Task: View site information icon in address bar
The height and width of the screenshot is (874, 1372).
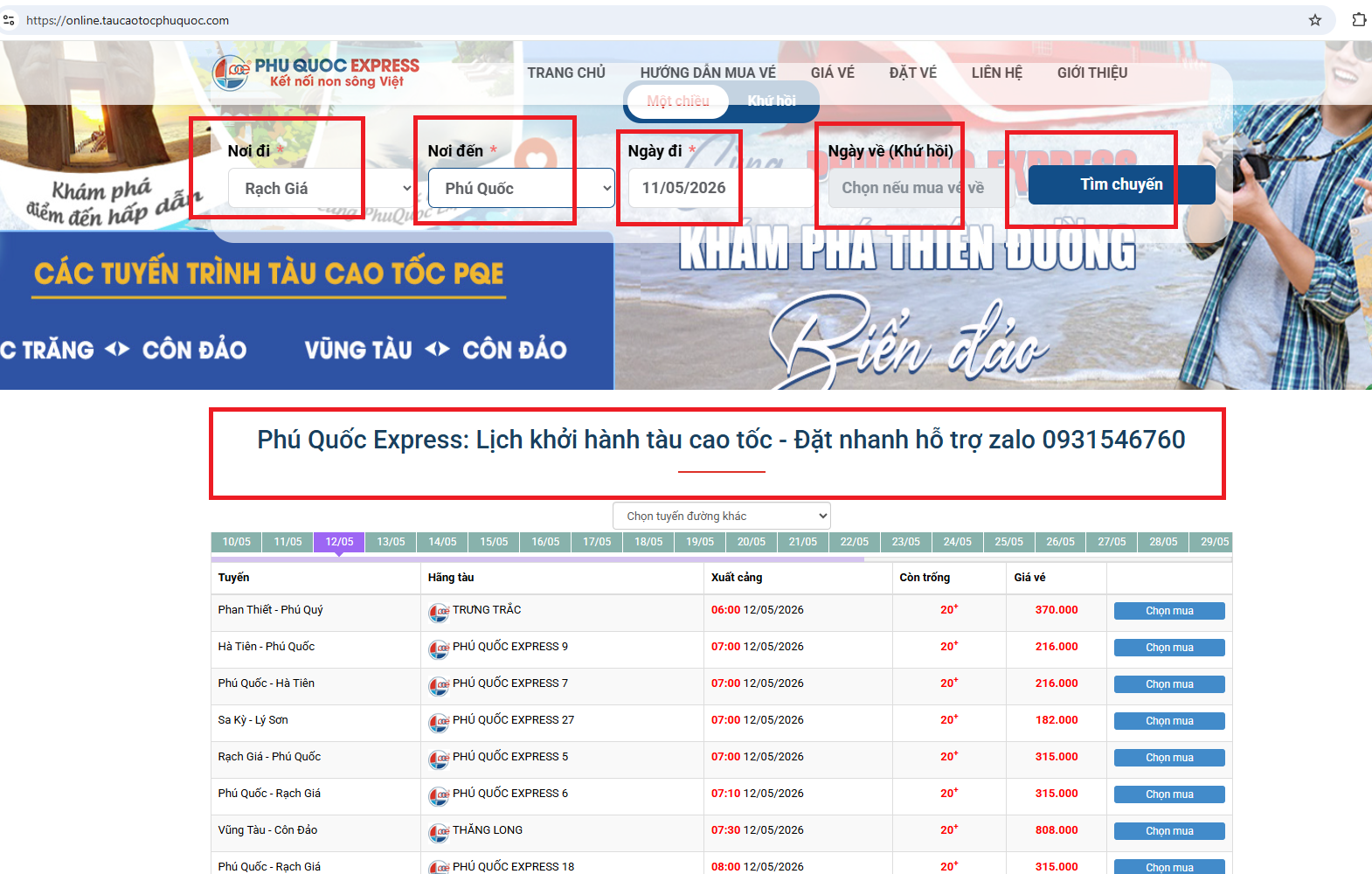Action: point(10,20)
